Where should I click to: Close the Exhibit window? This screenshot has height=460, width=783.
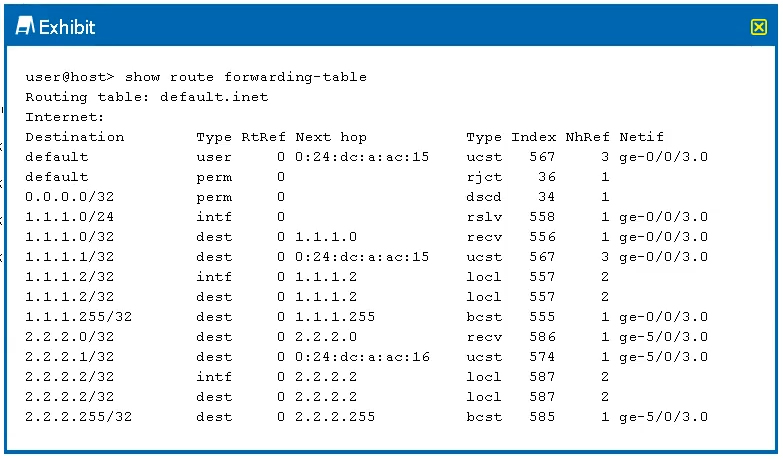758,26
